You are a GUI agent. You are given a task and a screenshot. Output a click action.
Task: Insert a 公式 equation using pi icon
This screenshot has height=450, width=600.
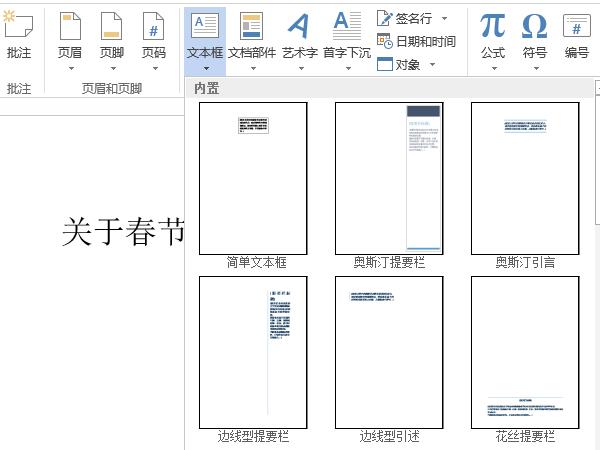pyautogui.click(x=492, y=27)
